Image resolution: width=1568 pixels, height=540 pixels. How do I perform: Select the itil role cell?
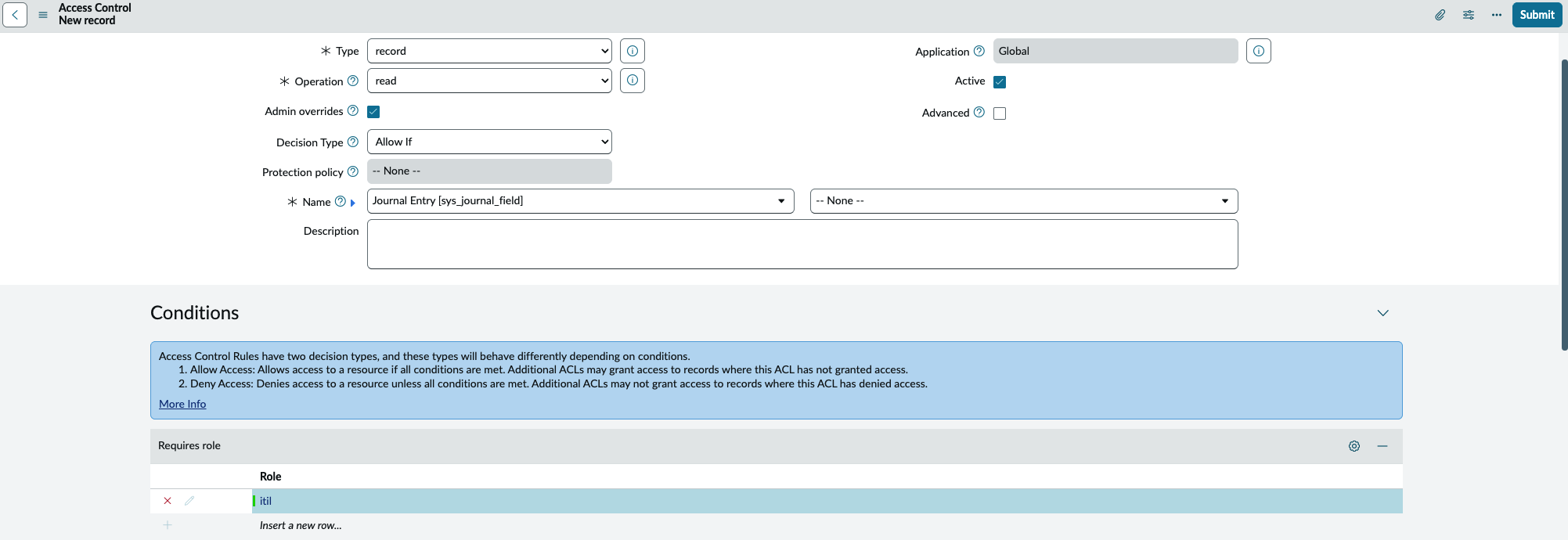(827, 501)
